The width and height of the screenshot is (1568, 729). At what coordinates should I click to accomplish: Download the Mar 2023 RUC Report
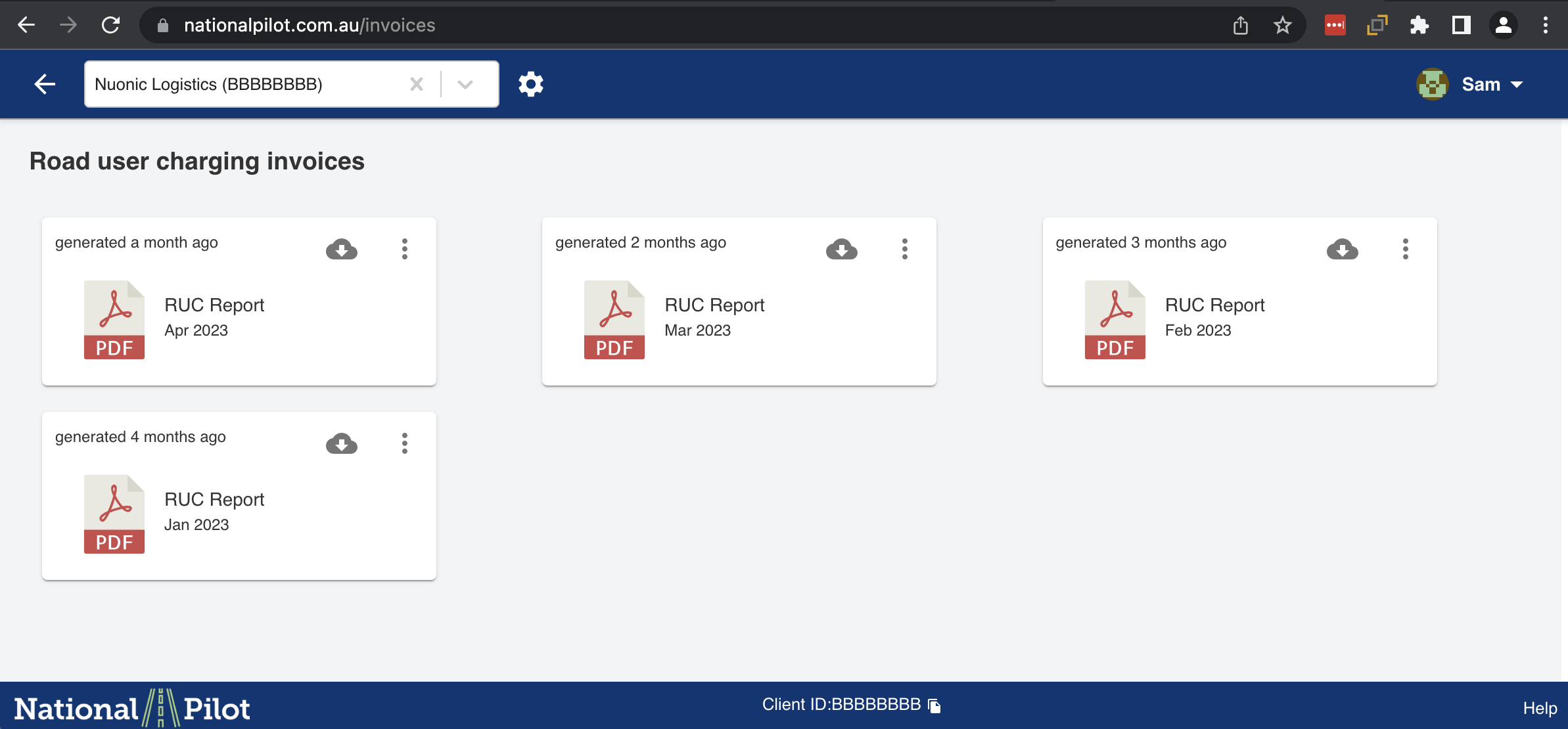(x=841, y=249)
